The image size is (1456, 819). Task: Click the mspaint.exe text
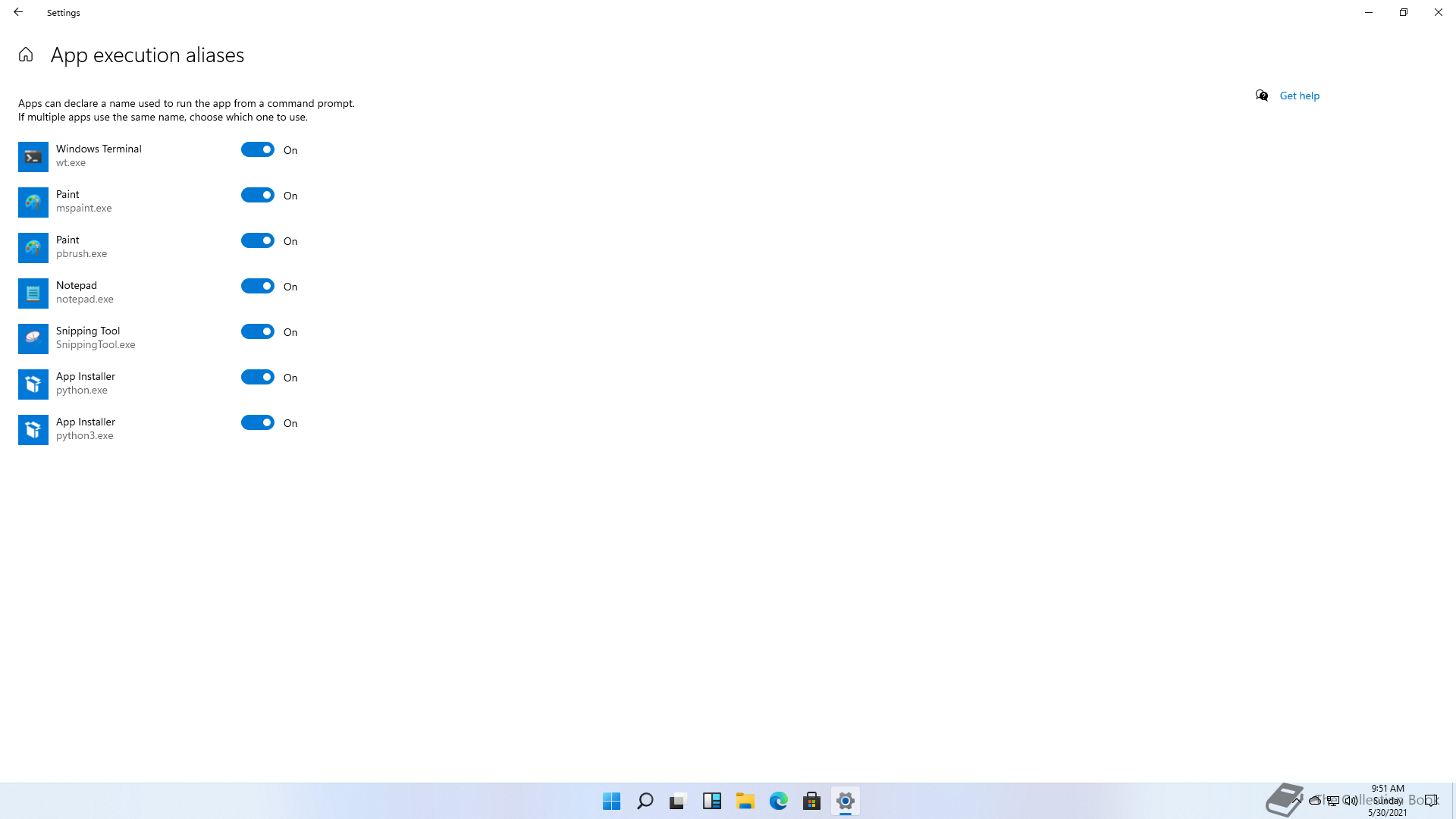(x=83, y=208)
